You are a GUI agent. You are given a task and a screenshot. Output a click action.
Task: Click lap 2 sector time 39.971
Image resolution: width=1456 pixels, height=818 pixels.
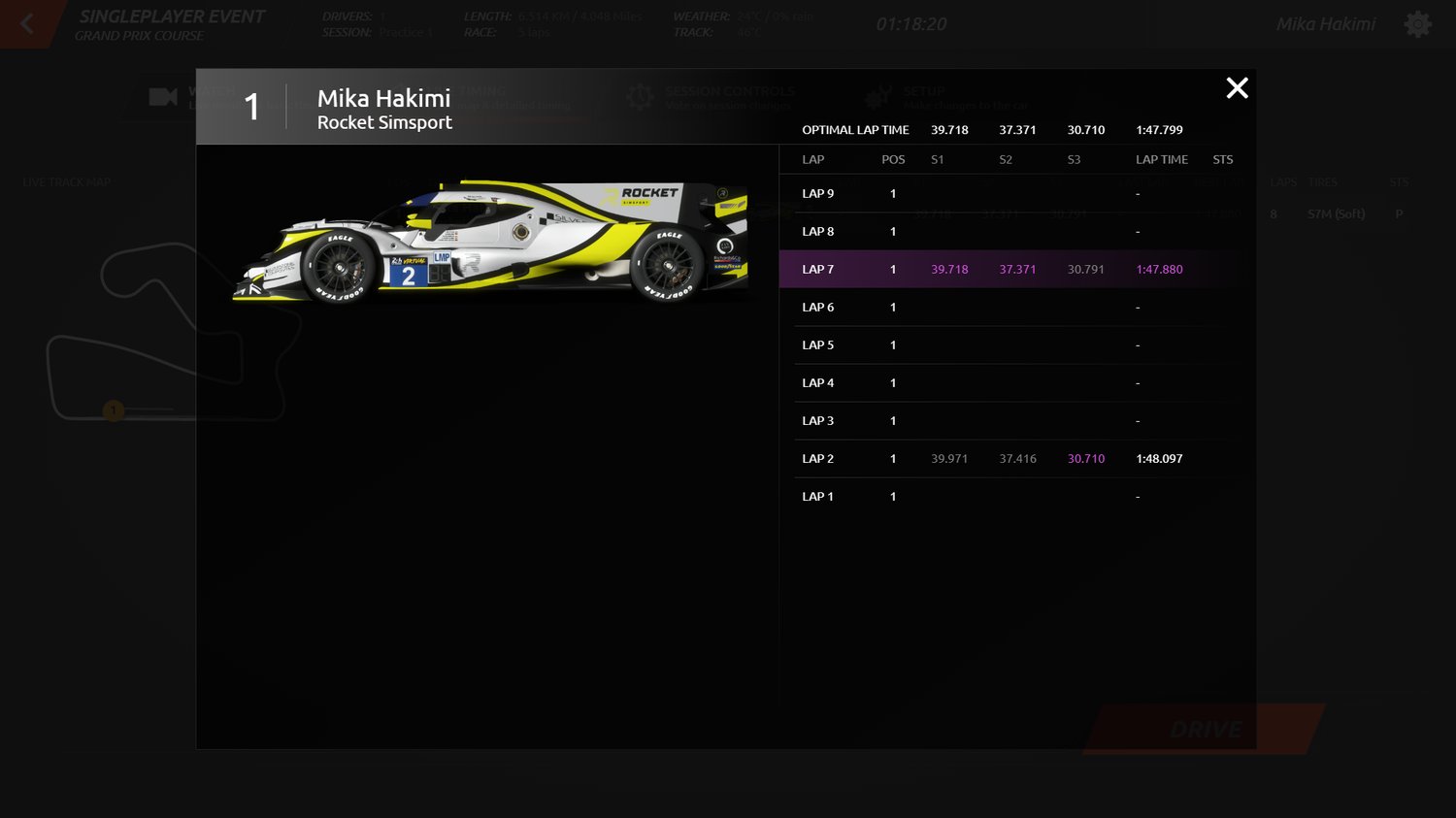pos(949,459)
